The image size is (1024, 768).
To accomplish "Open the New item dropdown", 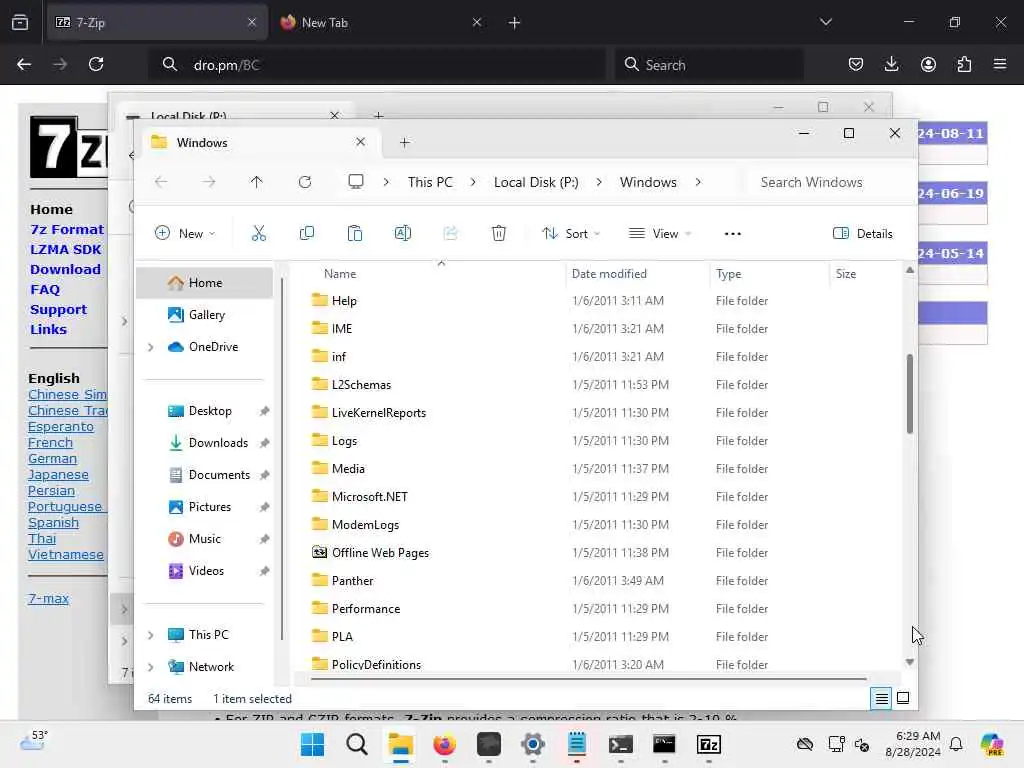I will pyautogui.click(x=185, y=234).
